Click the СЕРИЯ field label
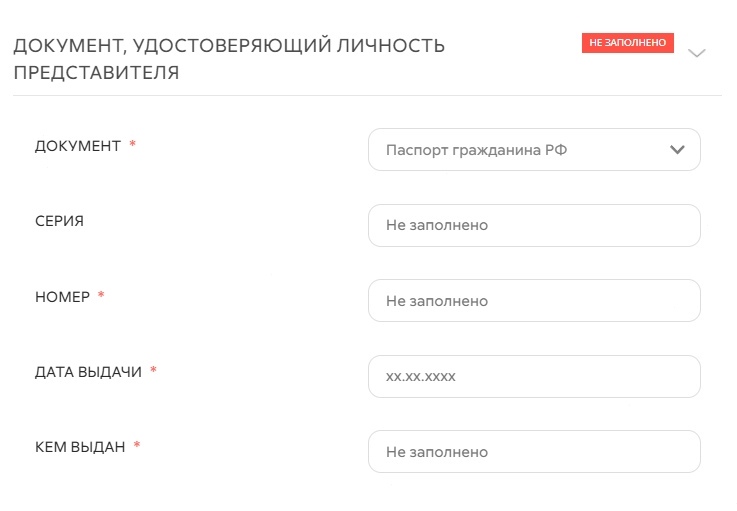The image size is (737, 511). pyautogui.click(x=59, y=221)
